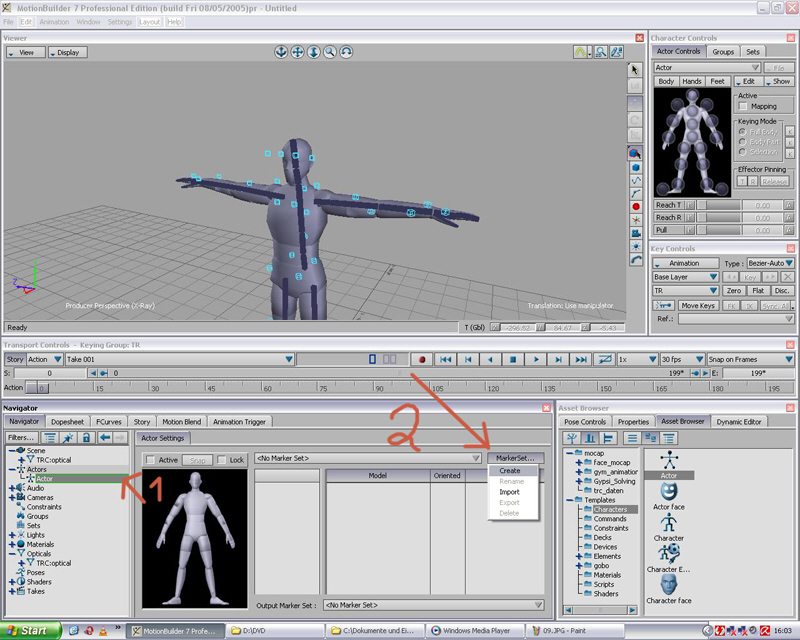Expand the Cameras node in Navigator tree
Screen dimensions: 800x640
[x=12, y=497]
